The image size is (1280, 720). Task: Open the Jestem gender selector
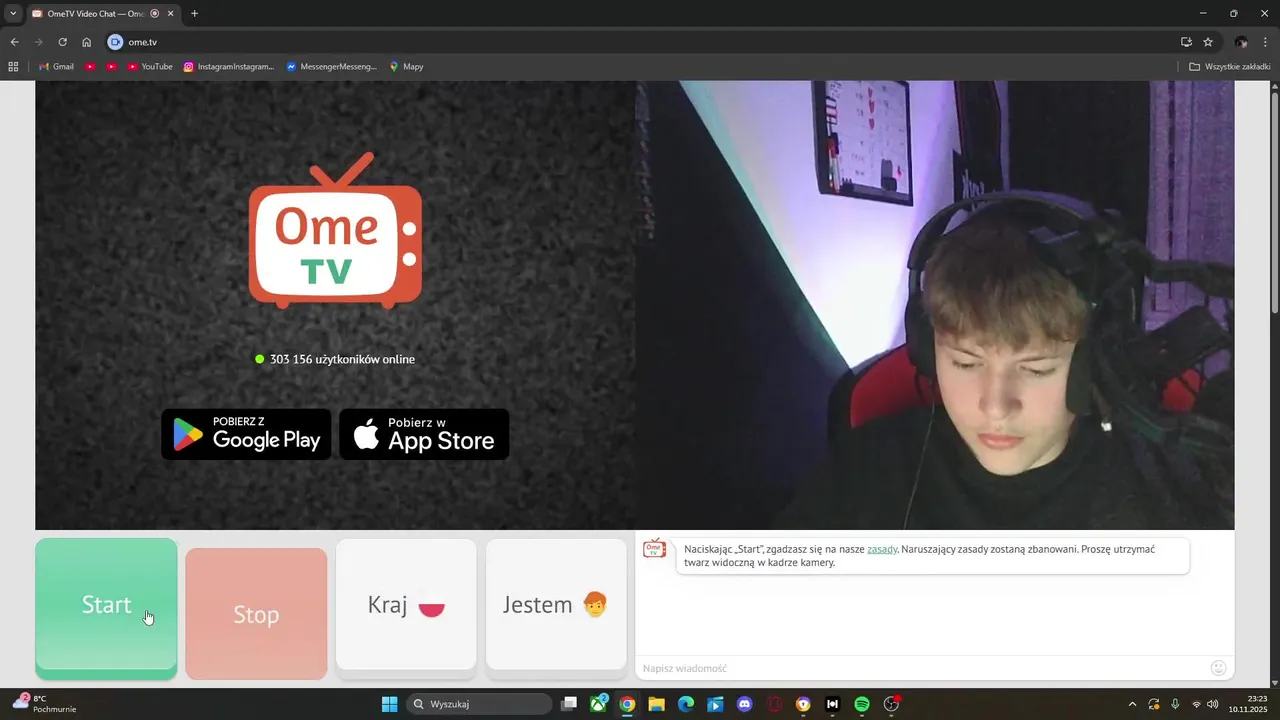(556, 605)
